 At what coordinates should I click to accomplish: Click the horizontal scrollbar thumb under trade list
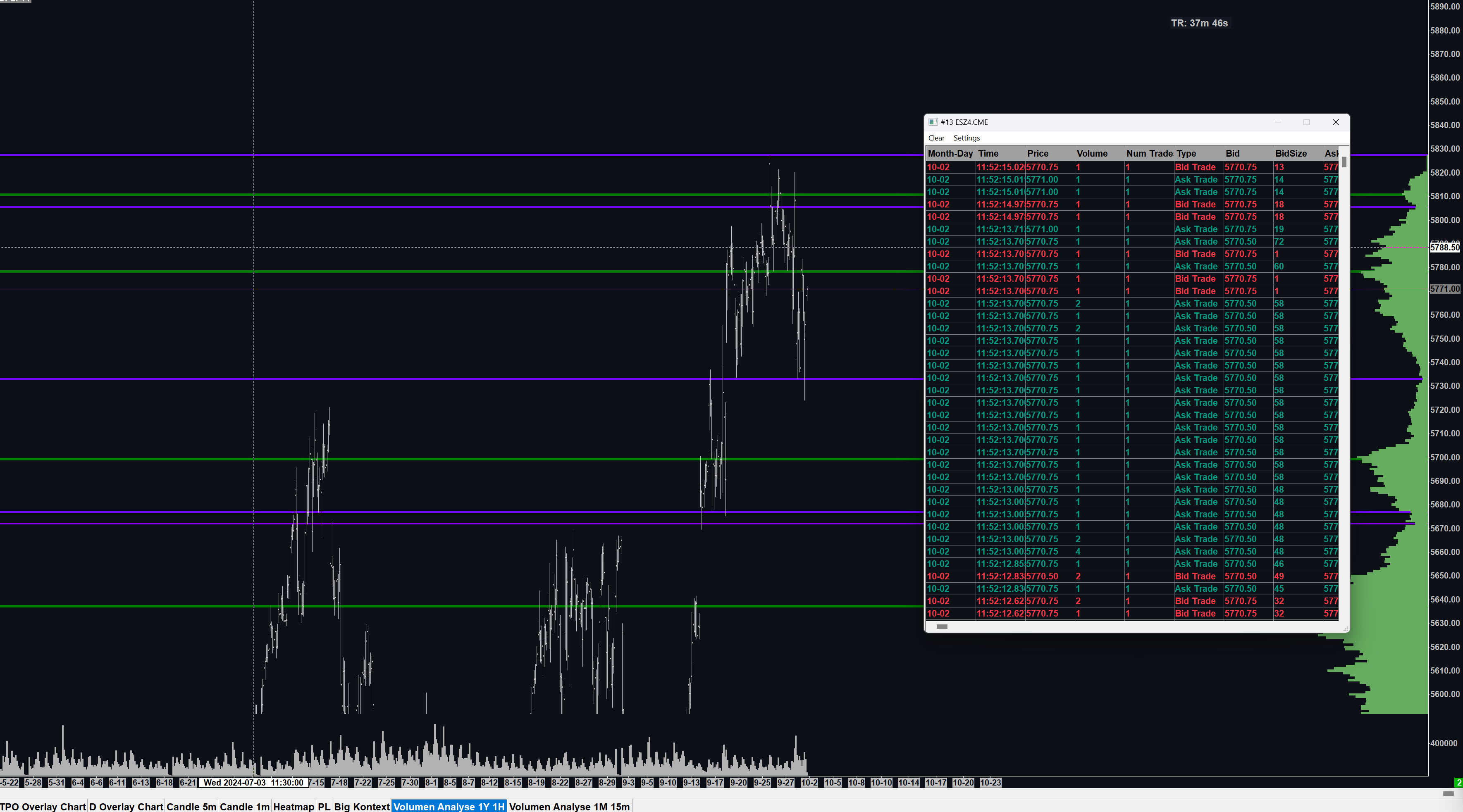(942, 626)
